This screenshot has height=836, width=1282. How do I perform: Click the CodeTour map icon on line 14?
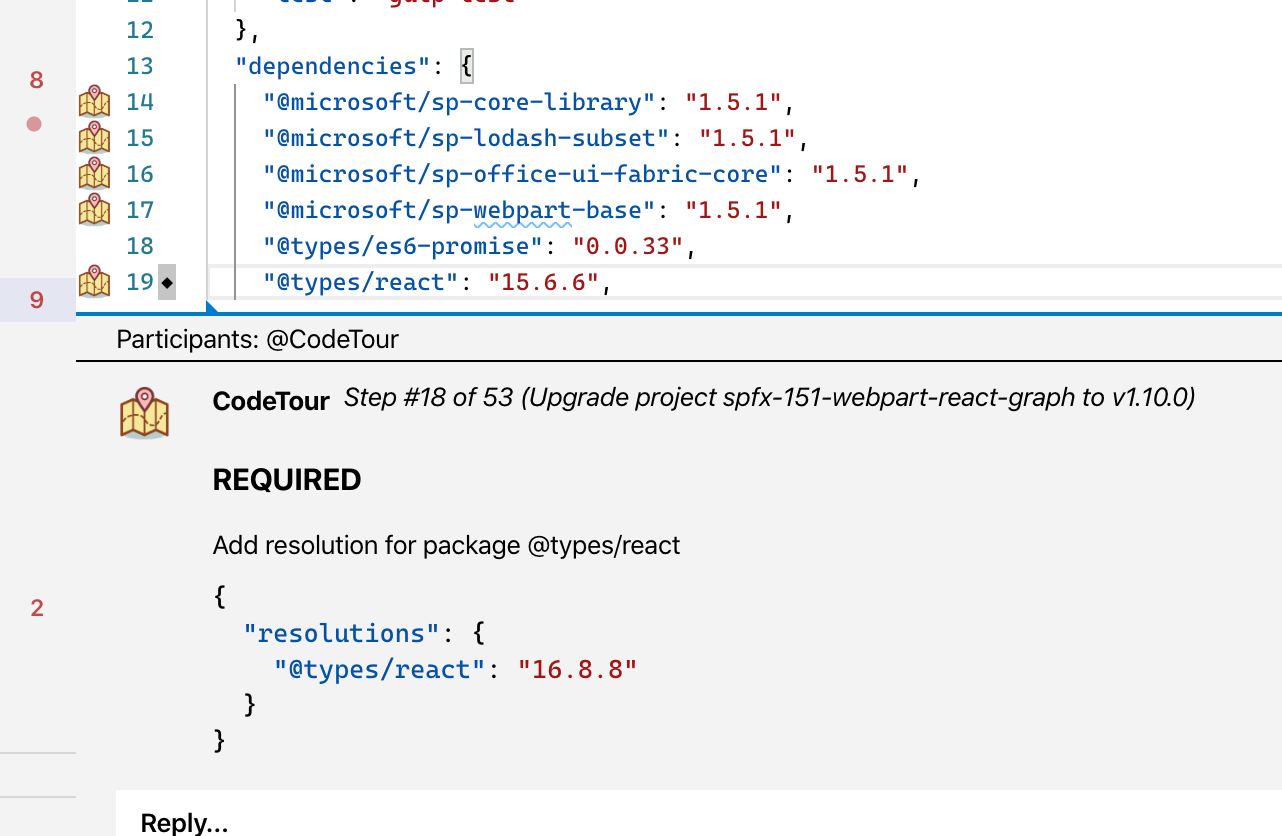(94, 101)
